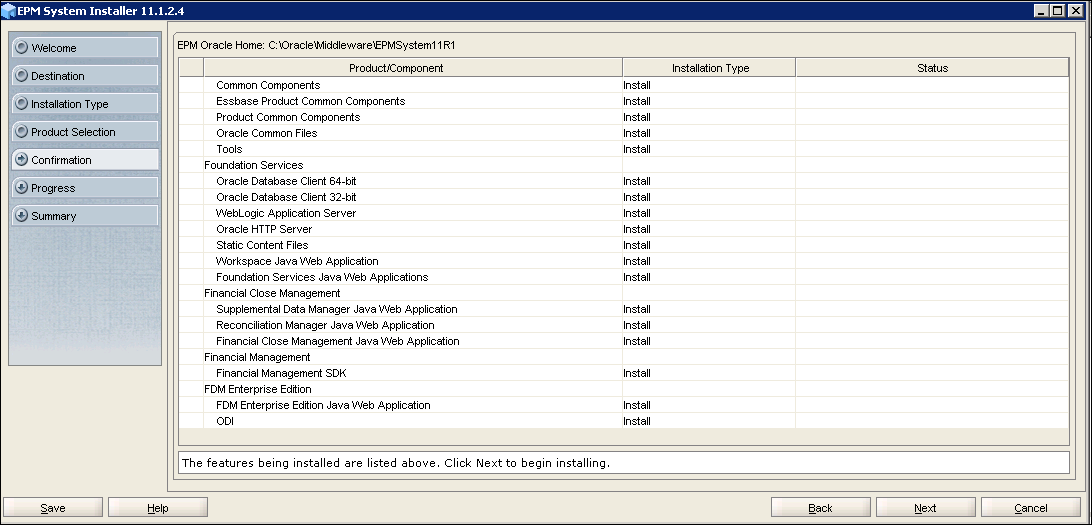Select FDM Enterprise Edition Java Web Application
1092x525 pixels.
click(x=623, y=405)
